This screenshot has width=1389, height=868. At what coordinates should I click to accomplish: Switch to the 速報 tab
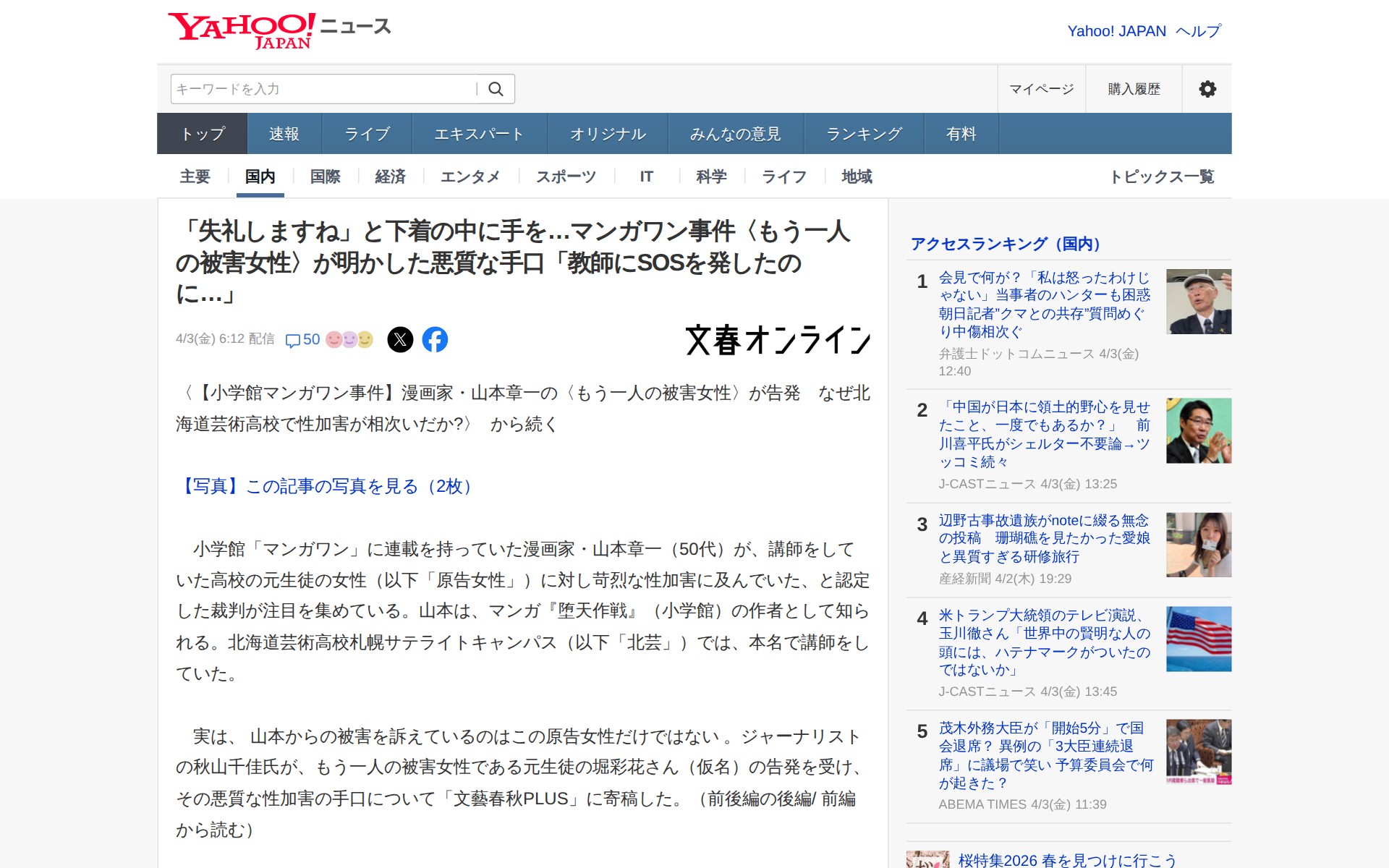click(x=284, y=134)
